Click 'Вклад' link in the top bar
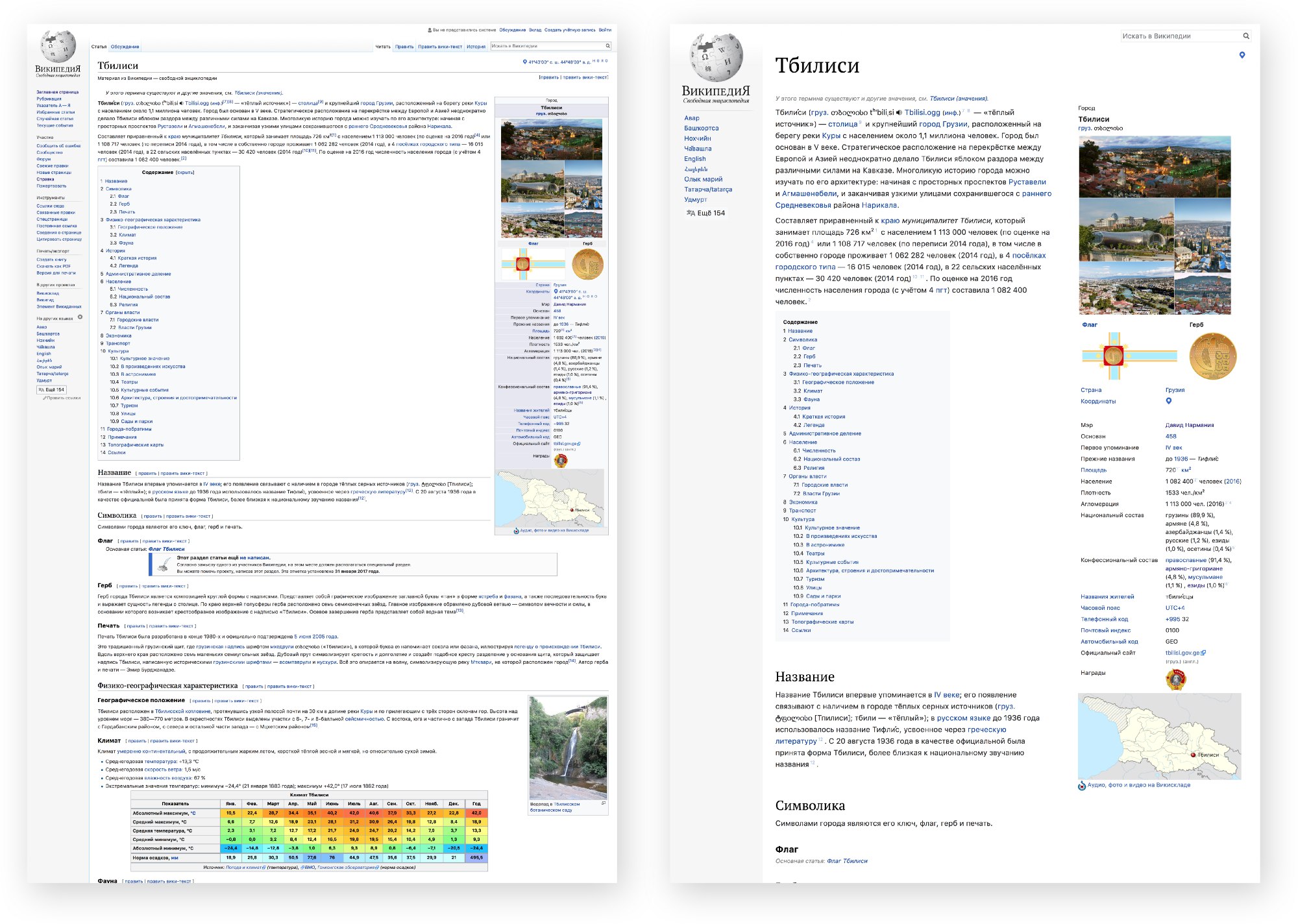 535,30
